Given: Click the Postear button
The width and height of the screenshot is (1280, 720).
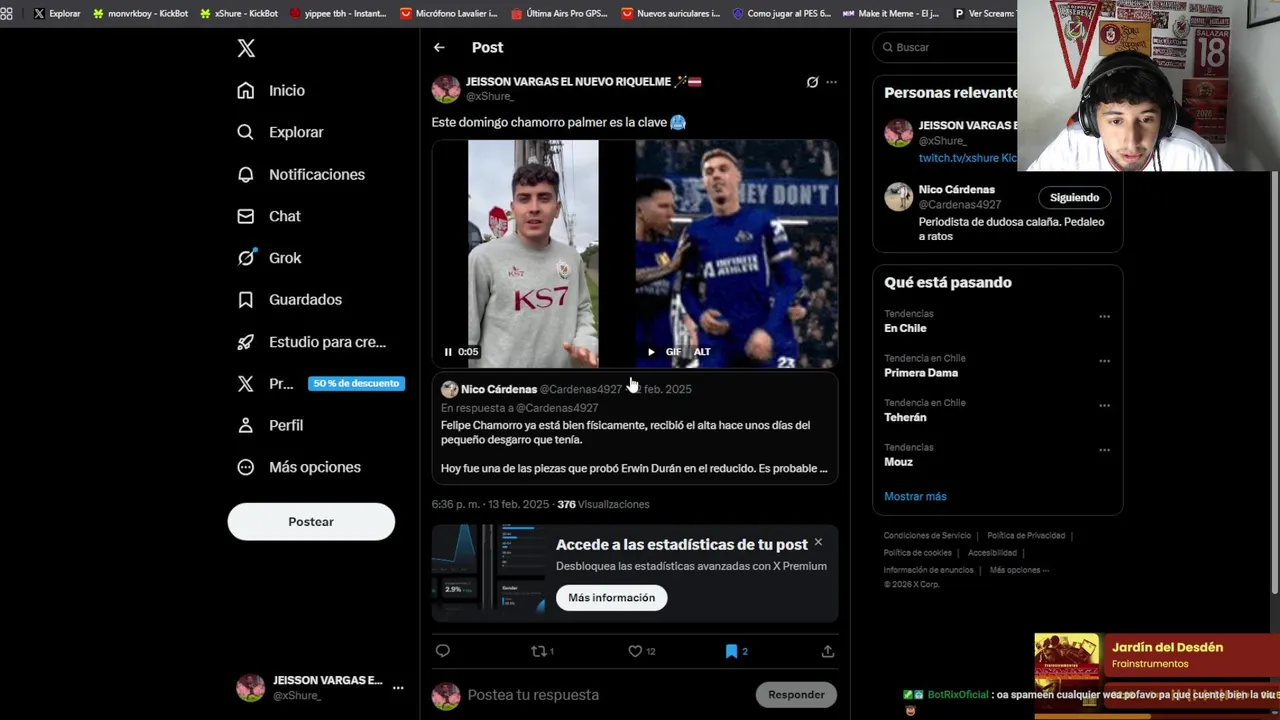Looking at the screenshot, I should (311, 522).
